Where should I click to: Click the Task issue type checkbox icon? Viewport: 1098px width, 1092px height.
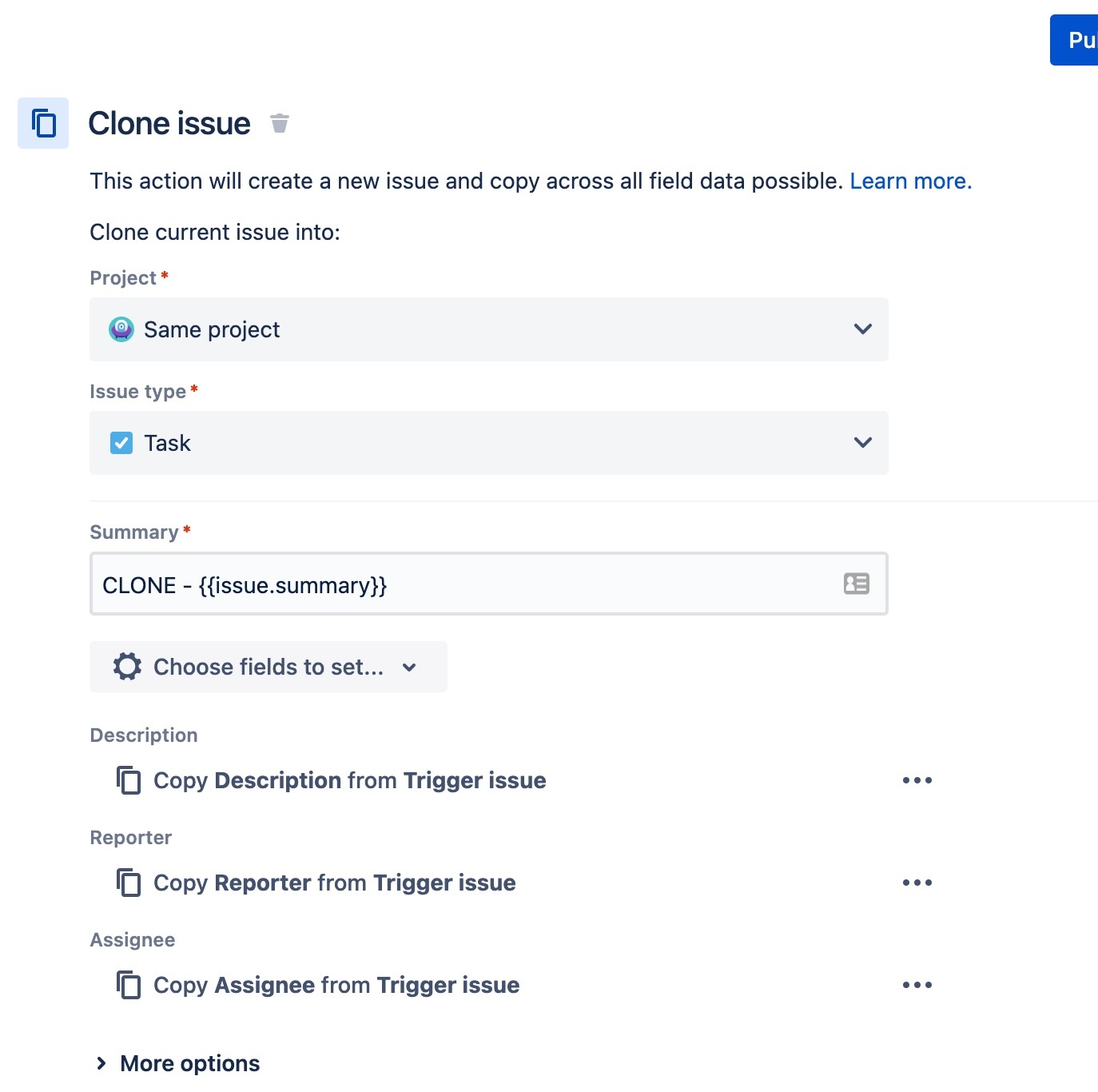[x=121, y=443]
